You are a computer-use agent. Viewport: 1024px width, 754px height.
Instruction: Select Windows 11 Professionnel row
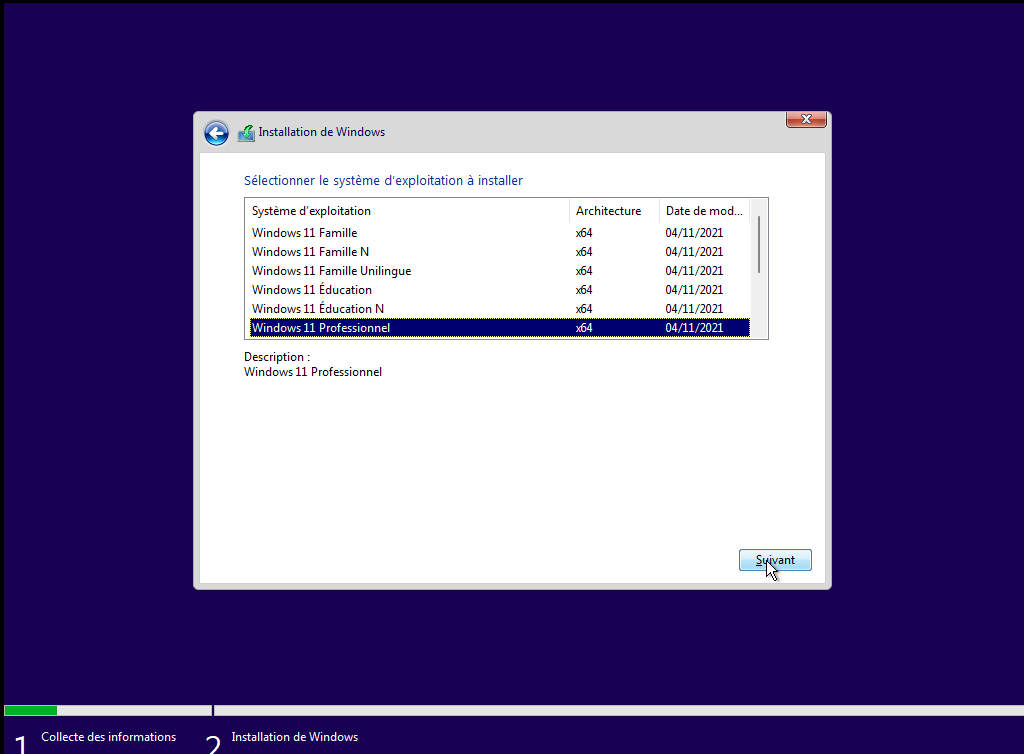(500, 328)
